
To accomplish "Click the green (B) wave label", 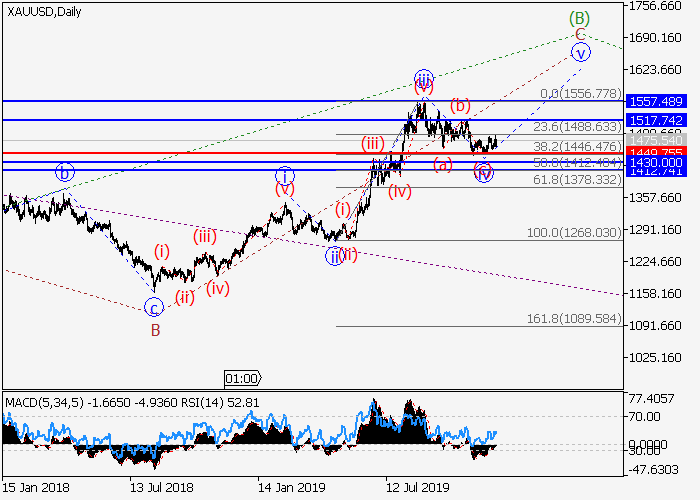I will (579, 19).
